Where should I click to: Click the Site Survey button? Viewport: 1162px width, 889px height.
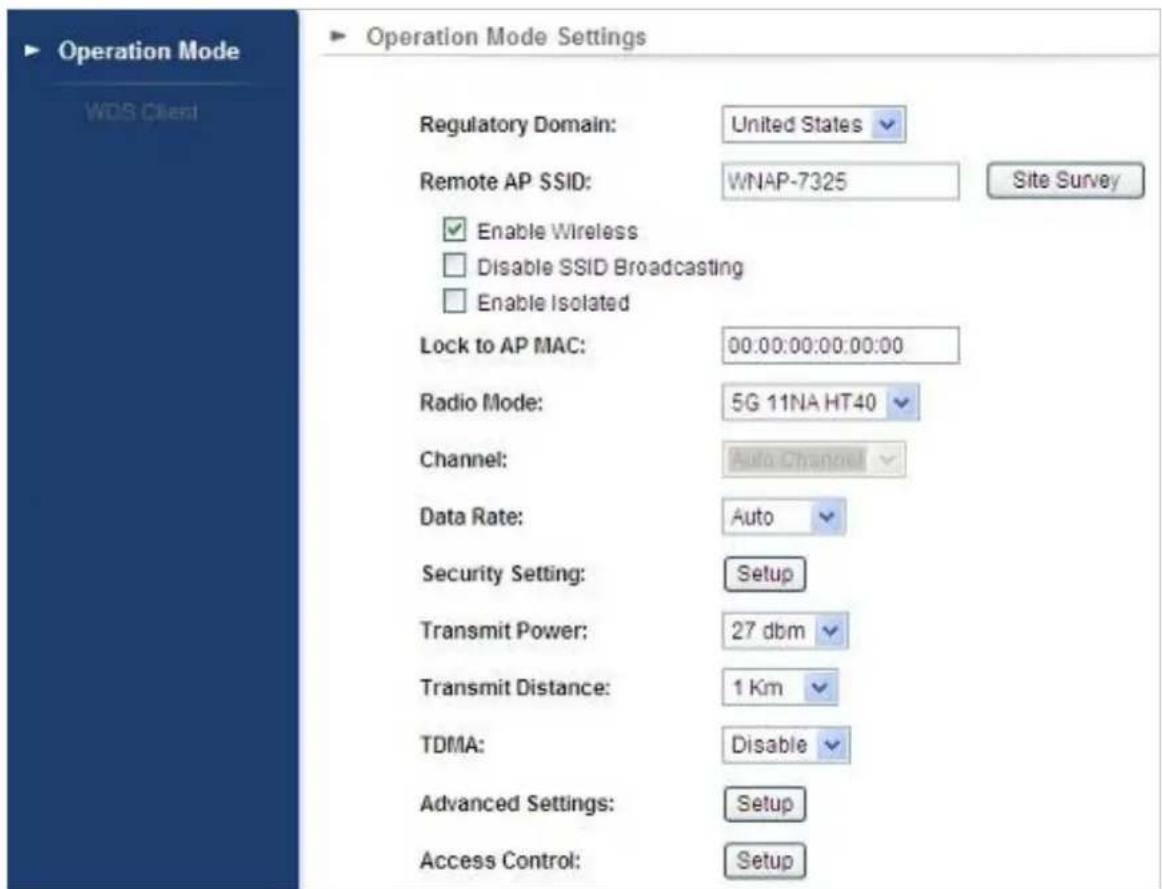(x=1066, y=180)
